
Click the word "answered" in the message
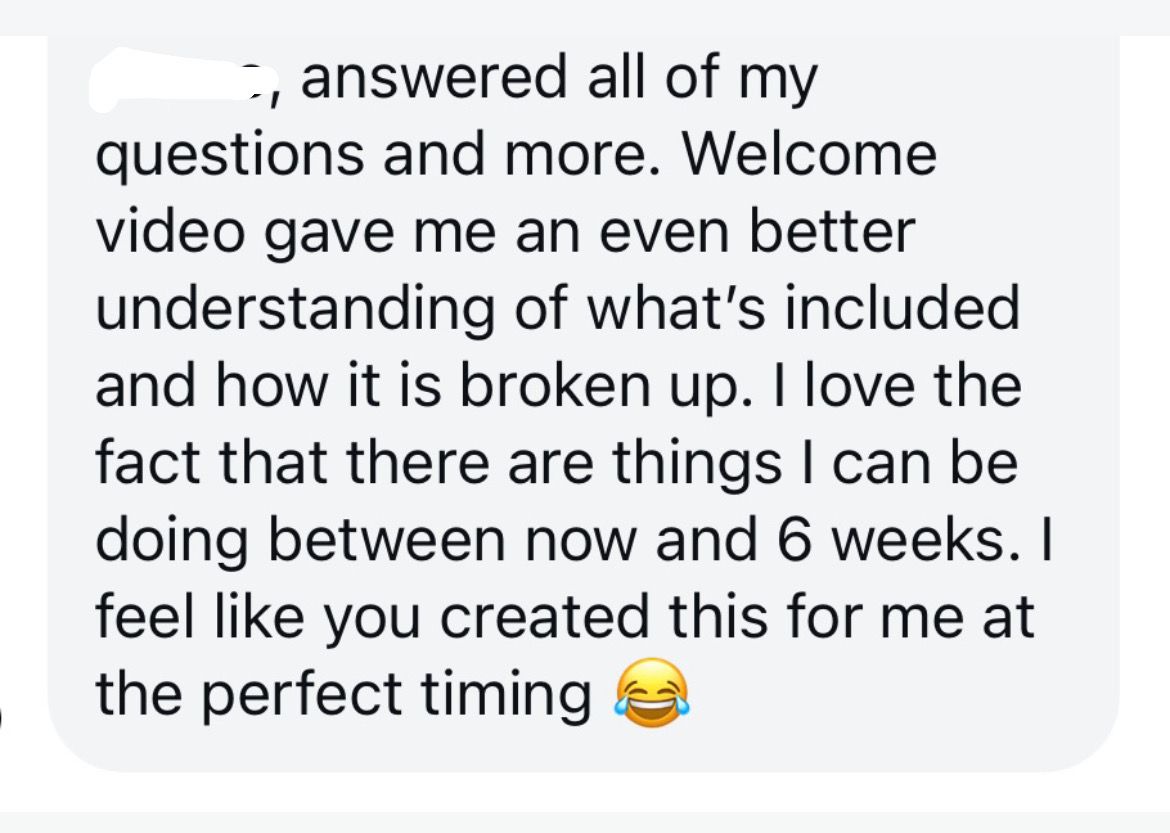pyautogui.click(x=434, y=79)
